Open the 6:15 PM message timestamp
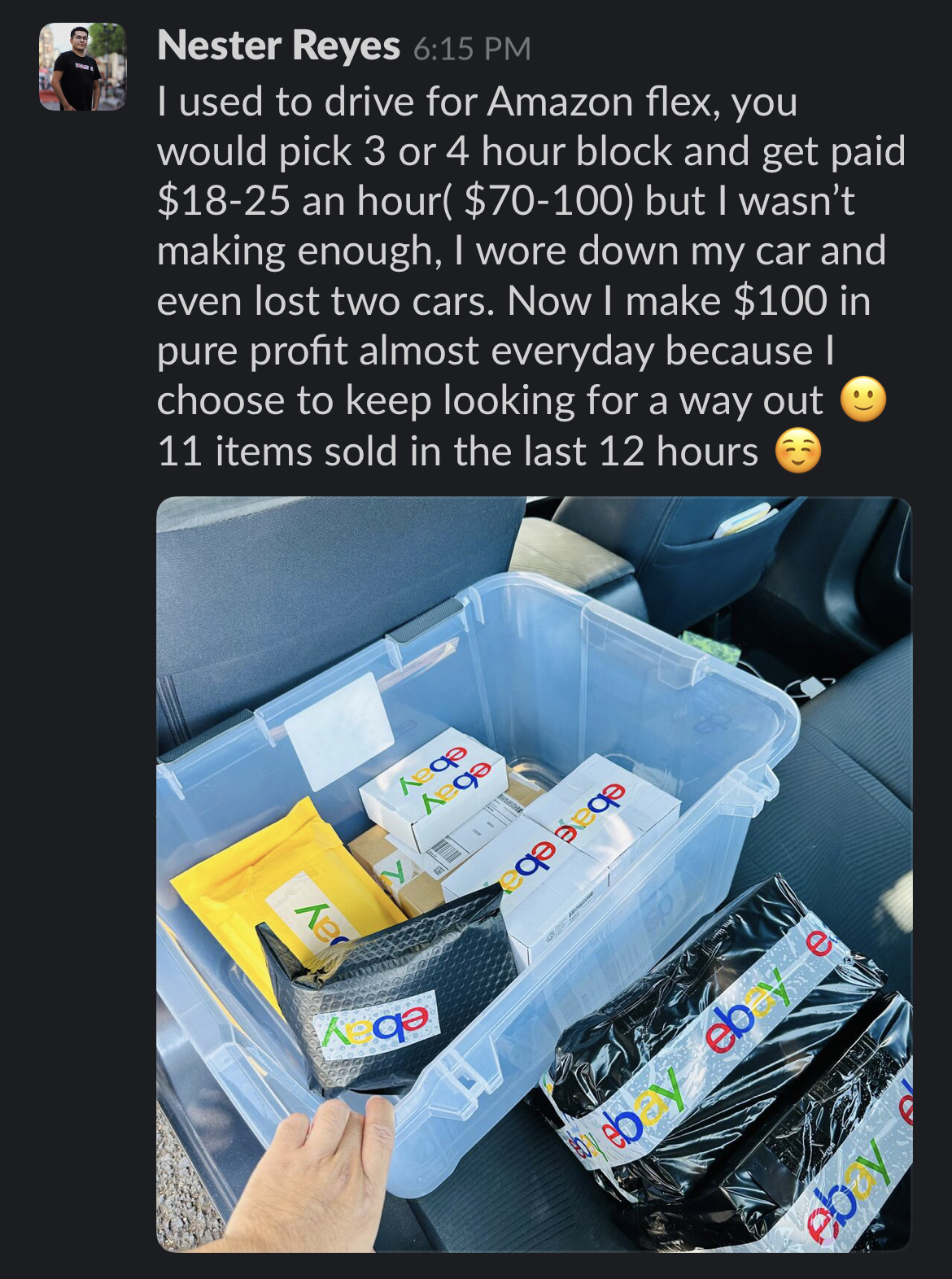The height and width of the screenshot is (1279, 952). click(x=472, y=49)
